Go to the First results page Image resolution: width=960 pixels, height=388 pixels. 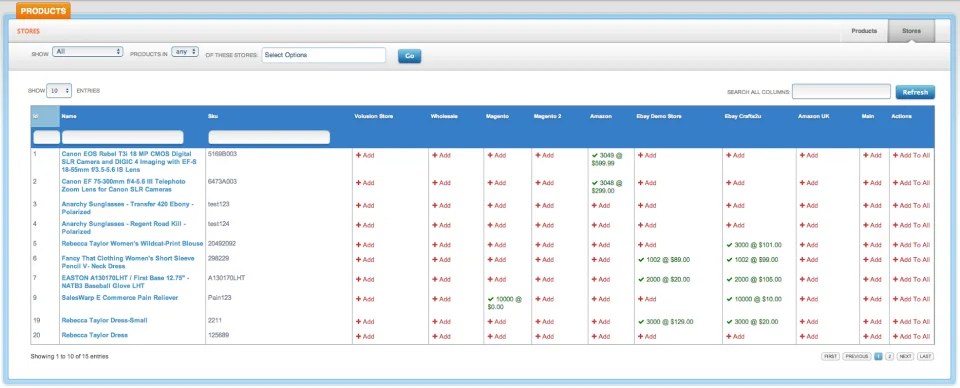pos(830,356)
